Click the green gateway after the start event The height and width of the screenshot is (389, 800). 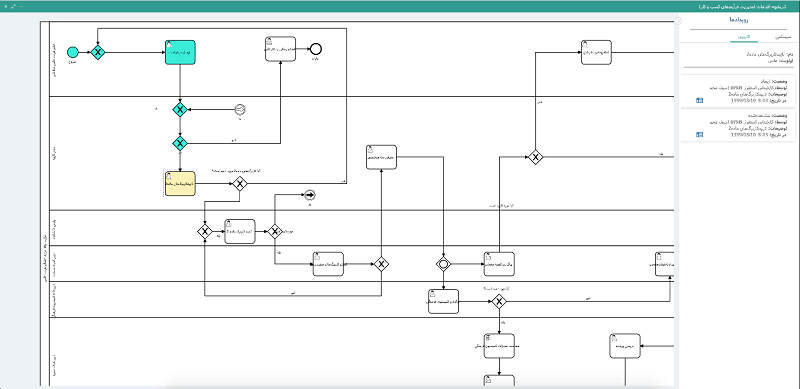tap(97, 52)
